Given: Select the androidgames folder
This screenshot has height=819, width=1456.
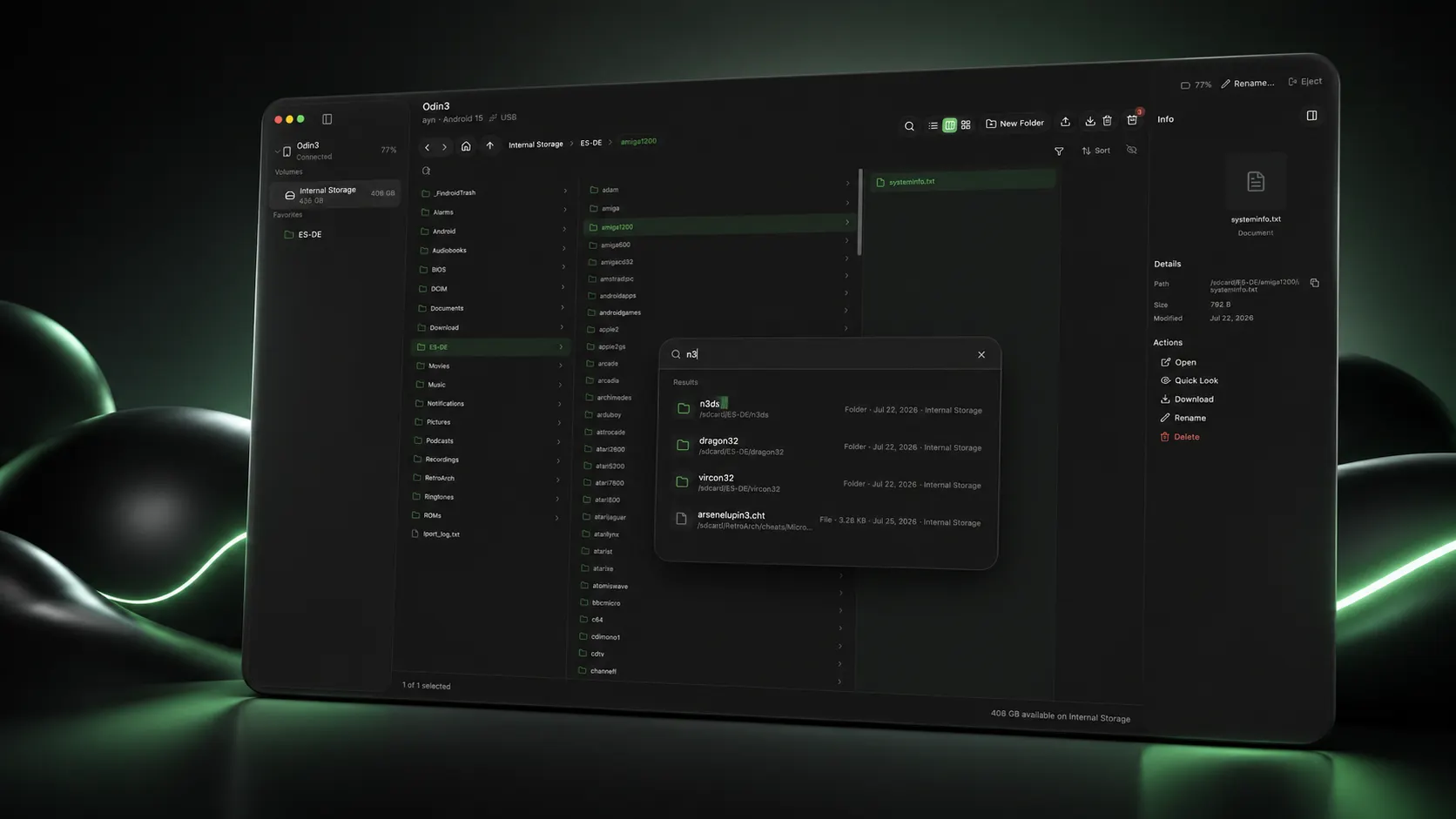Looking at the screenshot, I should pyautogui.click(x=717, y=310).
